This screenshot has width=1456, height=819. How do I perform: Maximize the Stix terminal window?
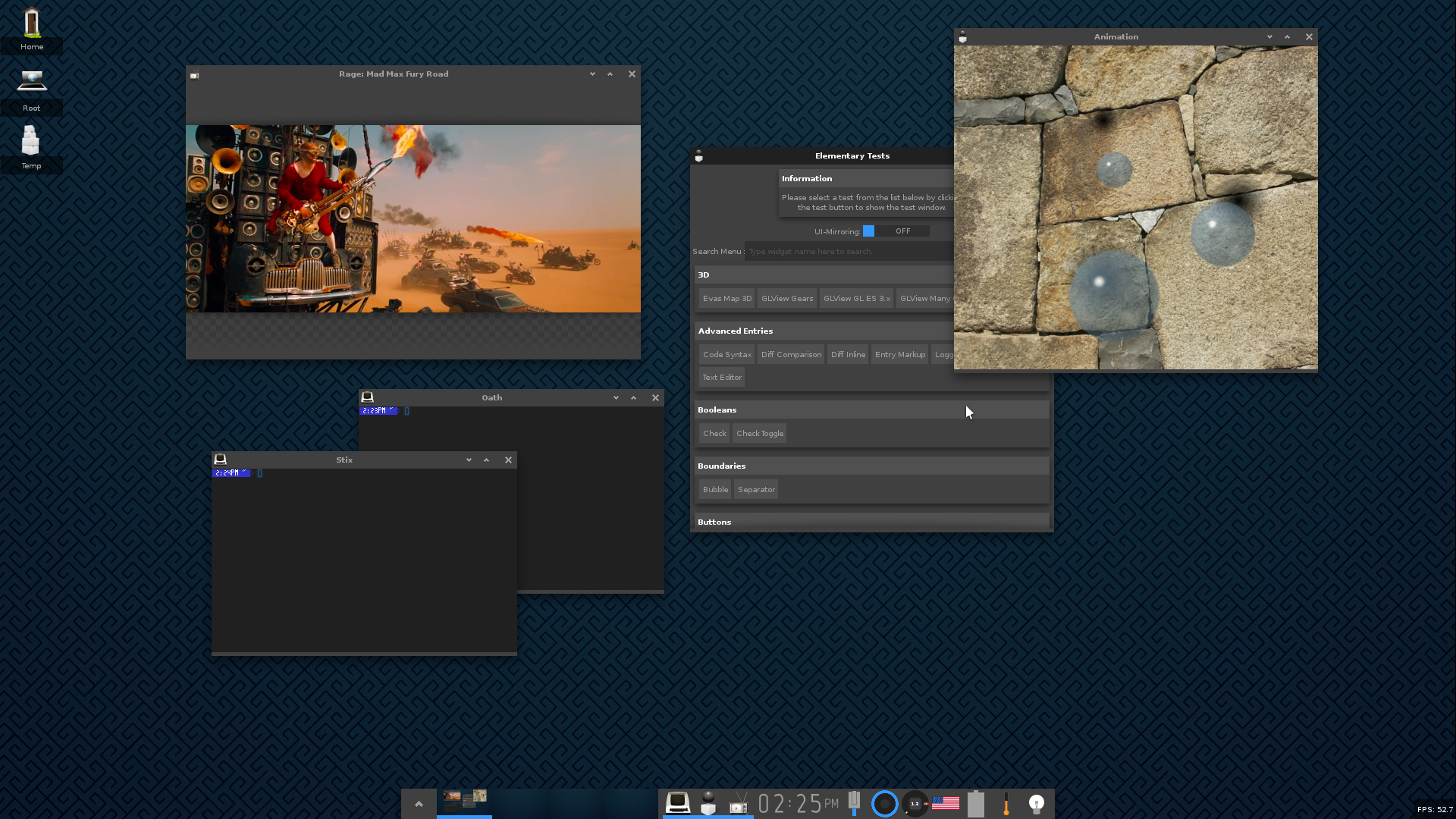486,460
